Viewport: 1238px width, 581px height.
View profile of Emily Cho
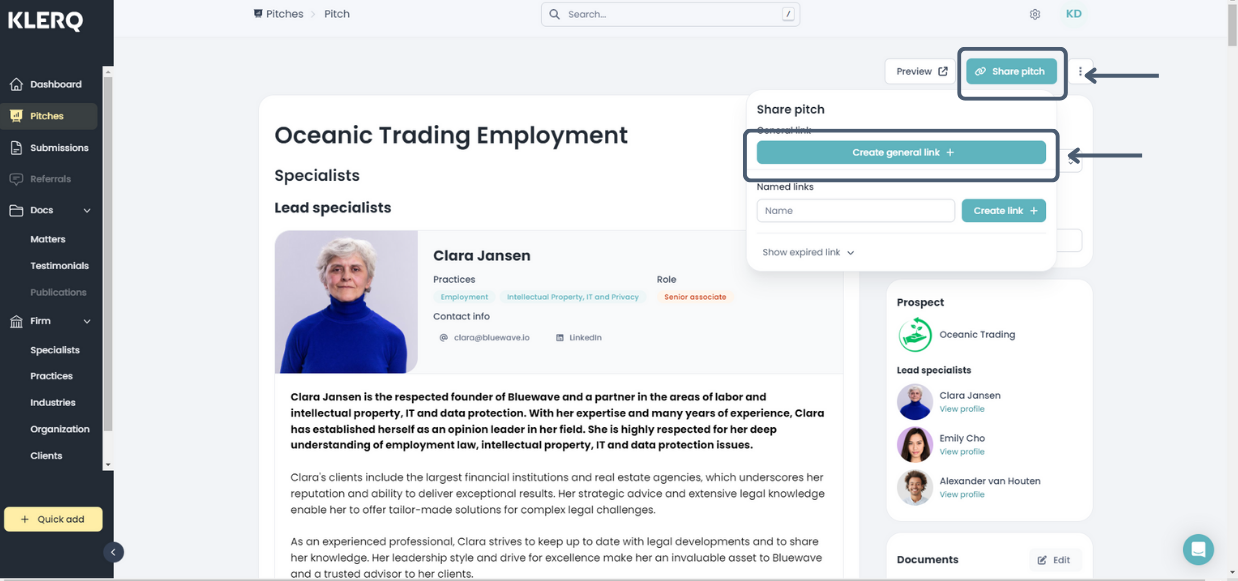961,452
